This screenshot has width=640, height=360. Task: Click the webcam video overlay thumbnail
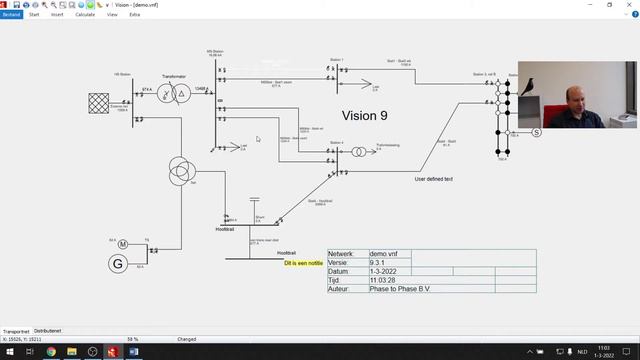577,95
